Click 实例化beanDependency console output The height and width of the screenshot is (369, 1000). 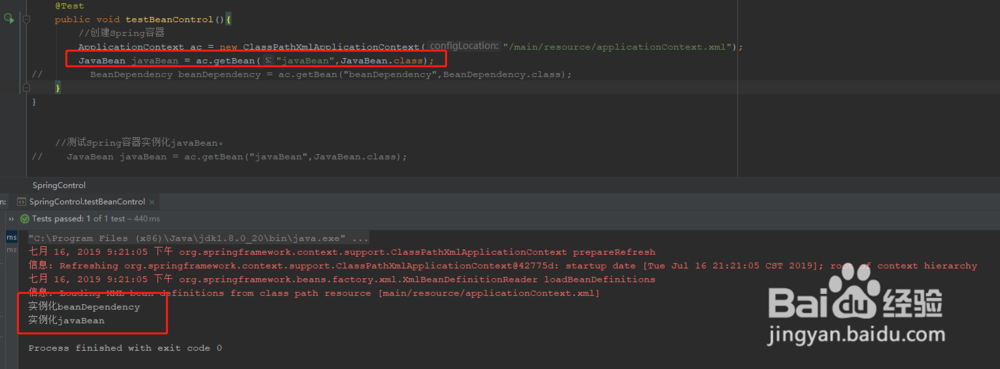pyautogui.click(x=84, y=307)
